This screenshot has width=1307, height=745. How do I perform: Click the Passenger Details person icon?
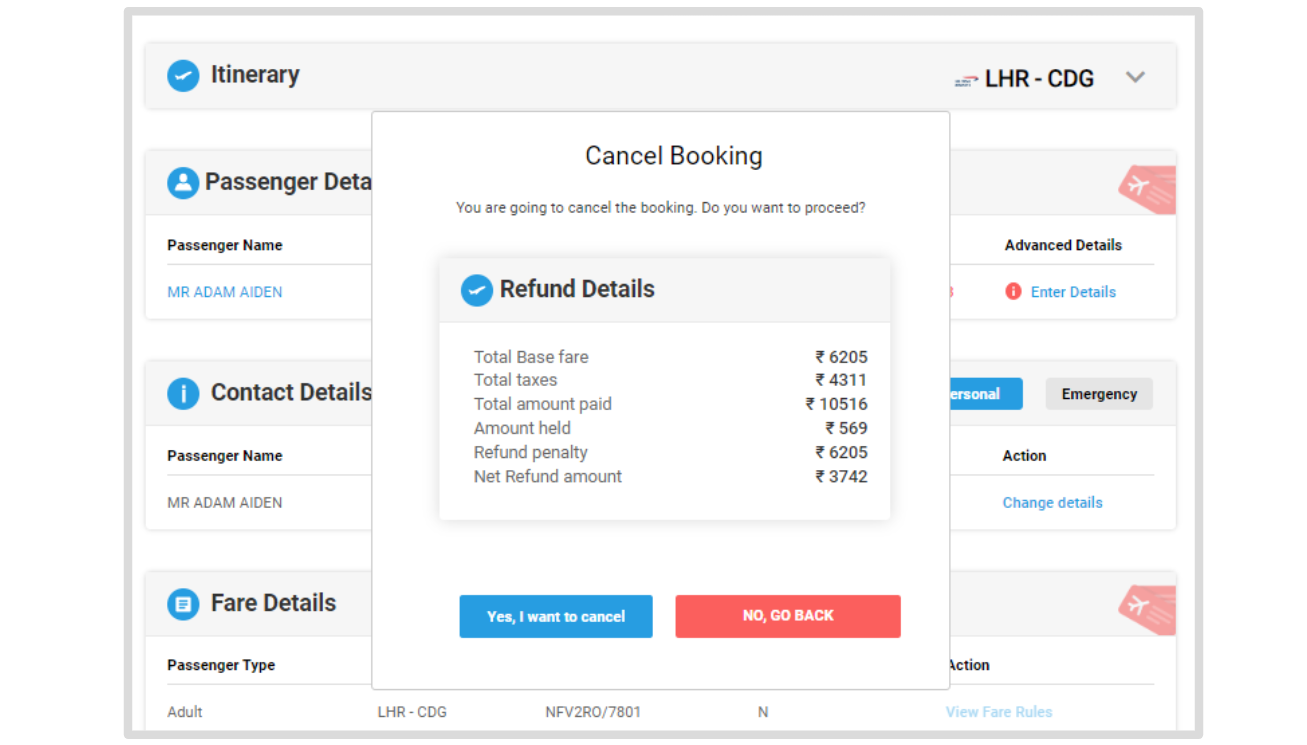pyautogui.click(x=183, y=181)
